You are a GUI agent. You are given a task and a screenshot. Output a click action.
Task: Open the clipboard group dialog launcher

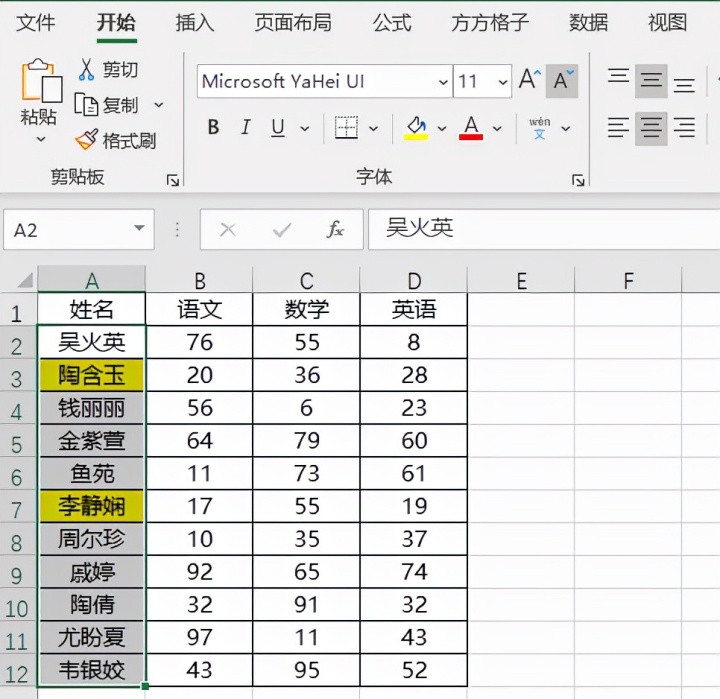pos(173,180)
